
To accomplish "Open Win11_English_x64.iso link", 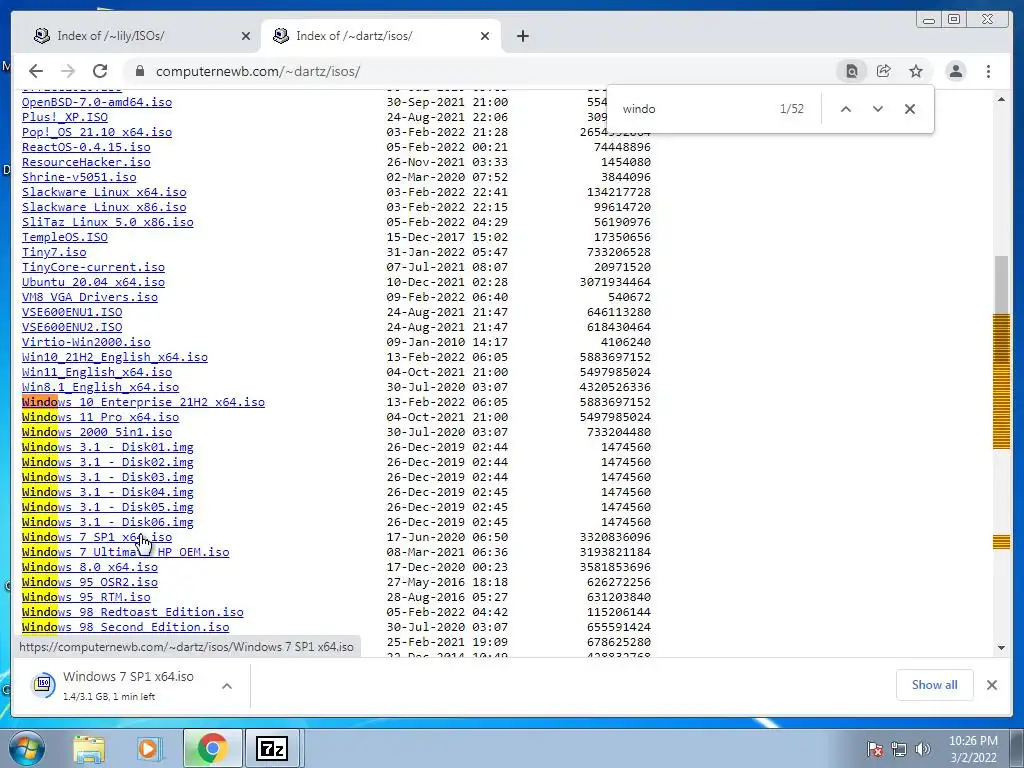I will point(97,373).
